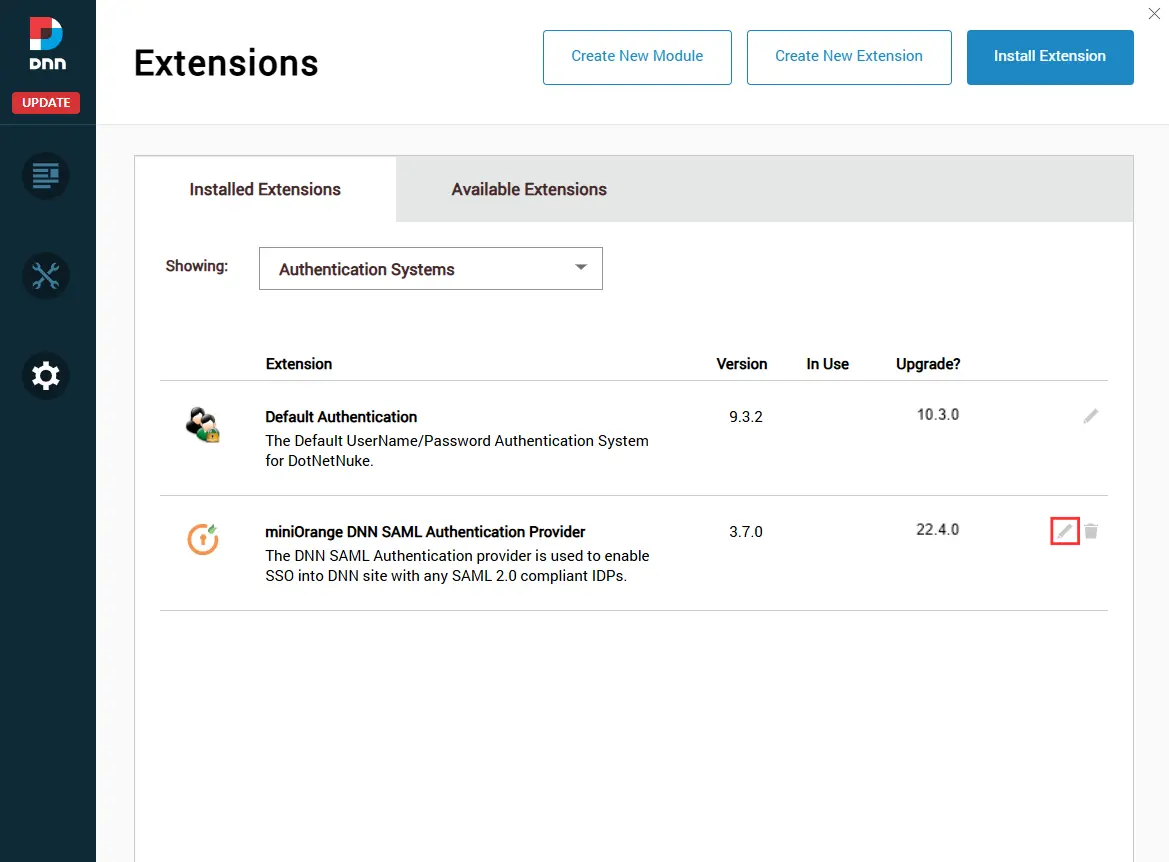Click the DNN logo in the sidebar
The height and width of the screenshot is (862, 1169).
47,43
